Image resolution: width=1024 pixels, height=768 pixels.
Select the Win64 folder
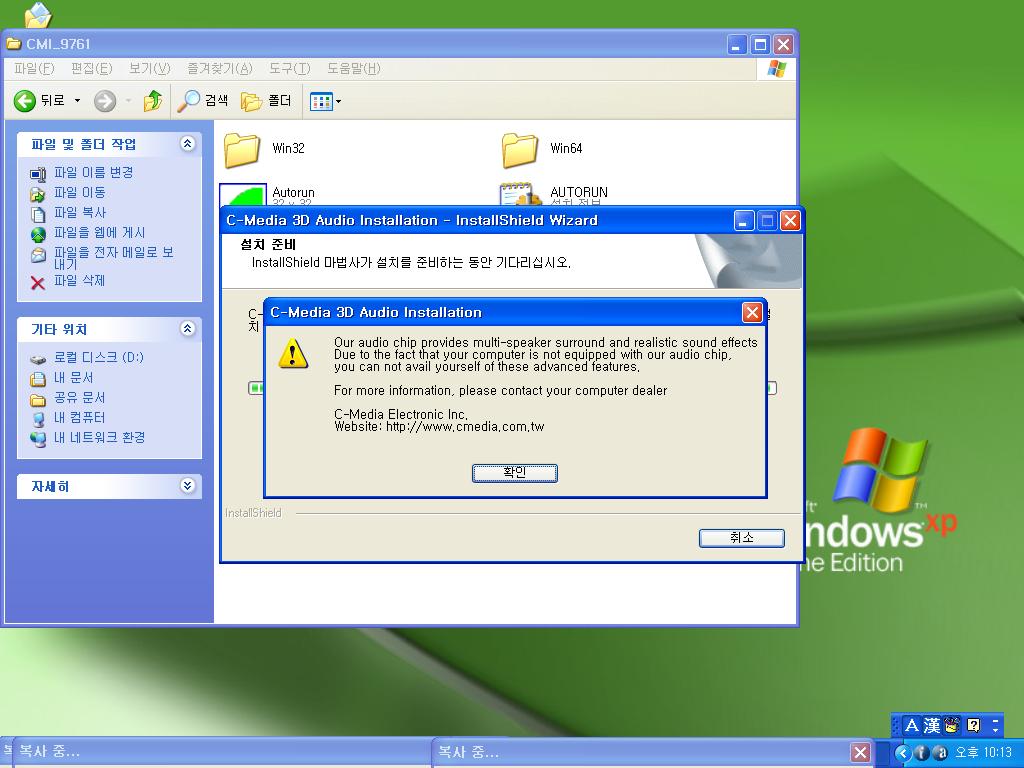[x=520, y=150]
